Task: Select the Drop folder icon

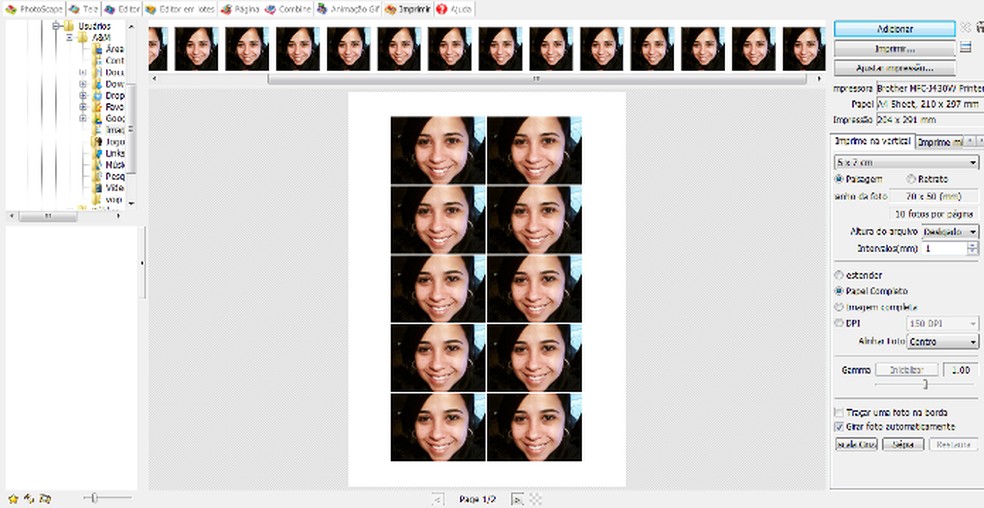Action: (97, 95)
